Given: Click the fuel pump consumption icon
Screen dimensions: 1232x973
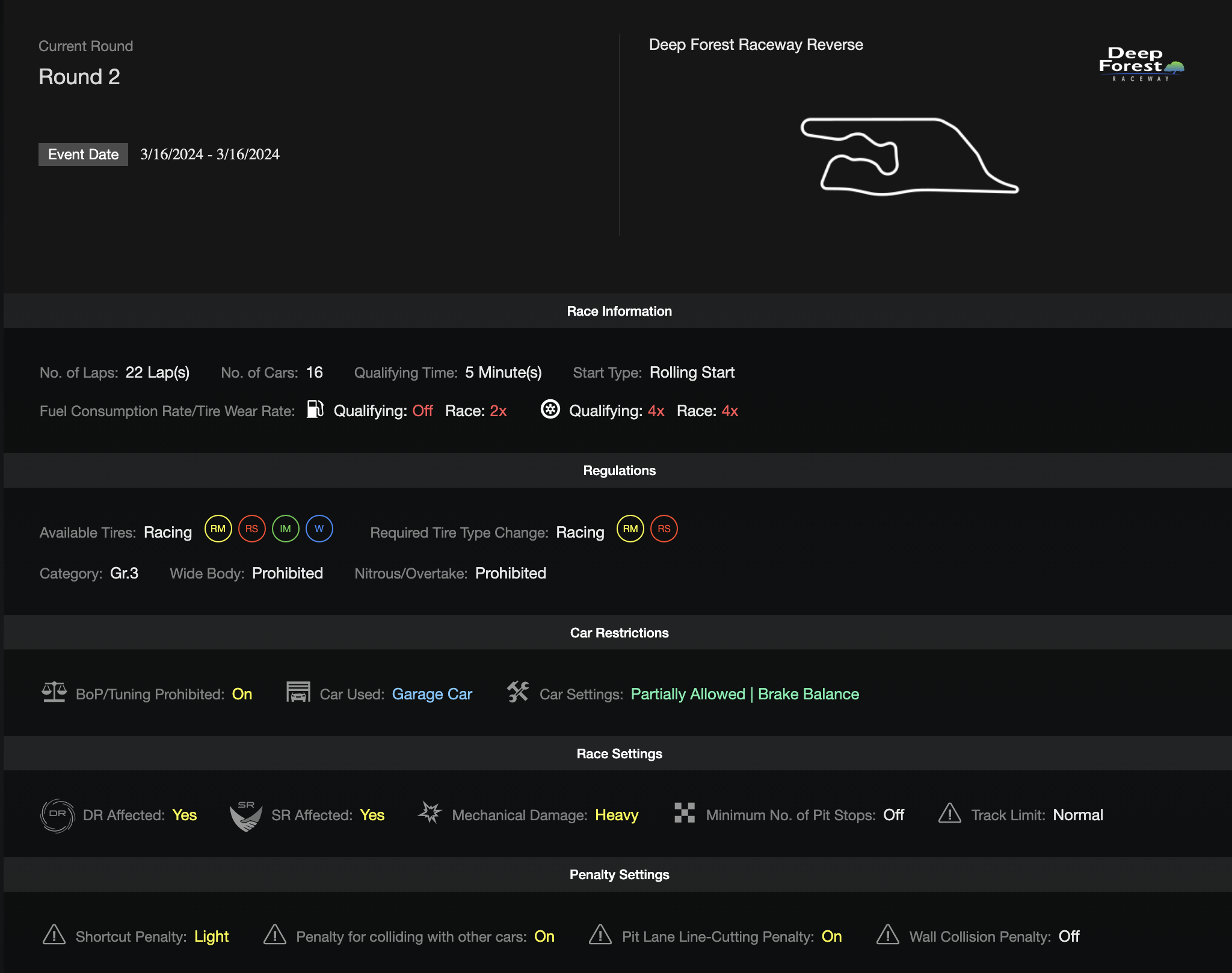Looking at the screenshot, I should [x=315, y=410].
